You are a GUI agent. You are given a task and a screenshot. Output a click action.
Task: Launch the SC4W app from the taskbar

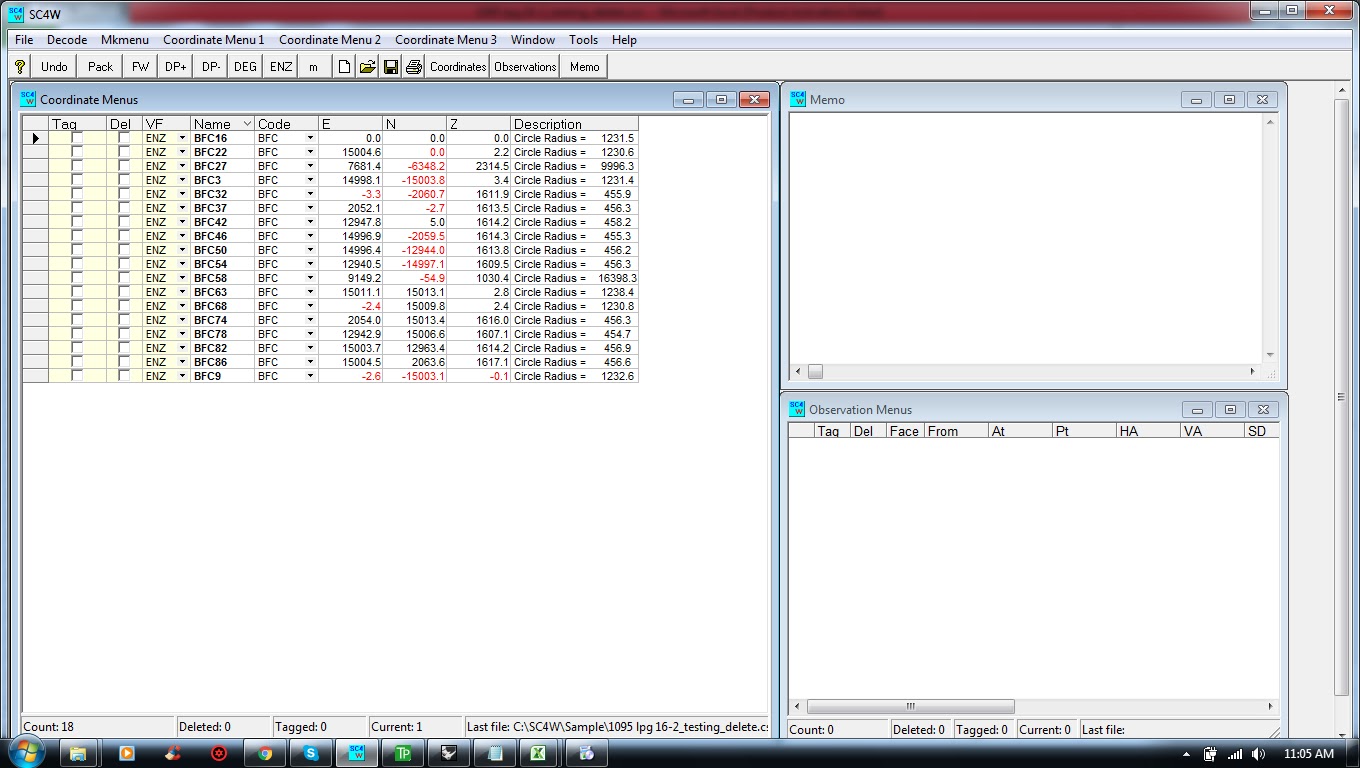357,752
